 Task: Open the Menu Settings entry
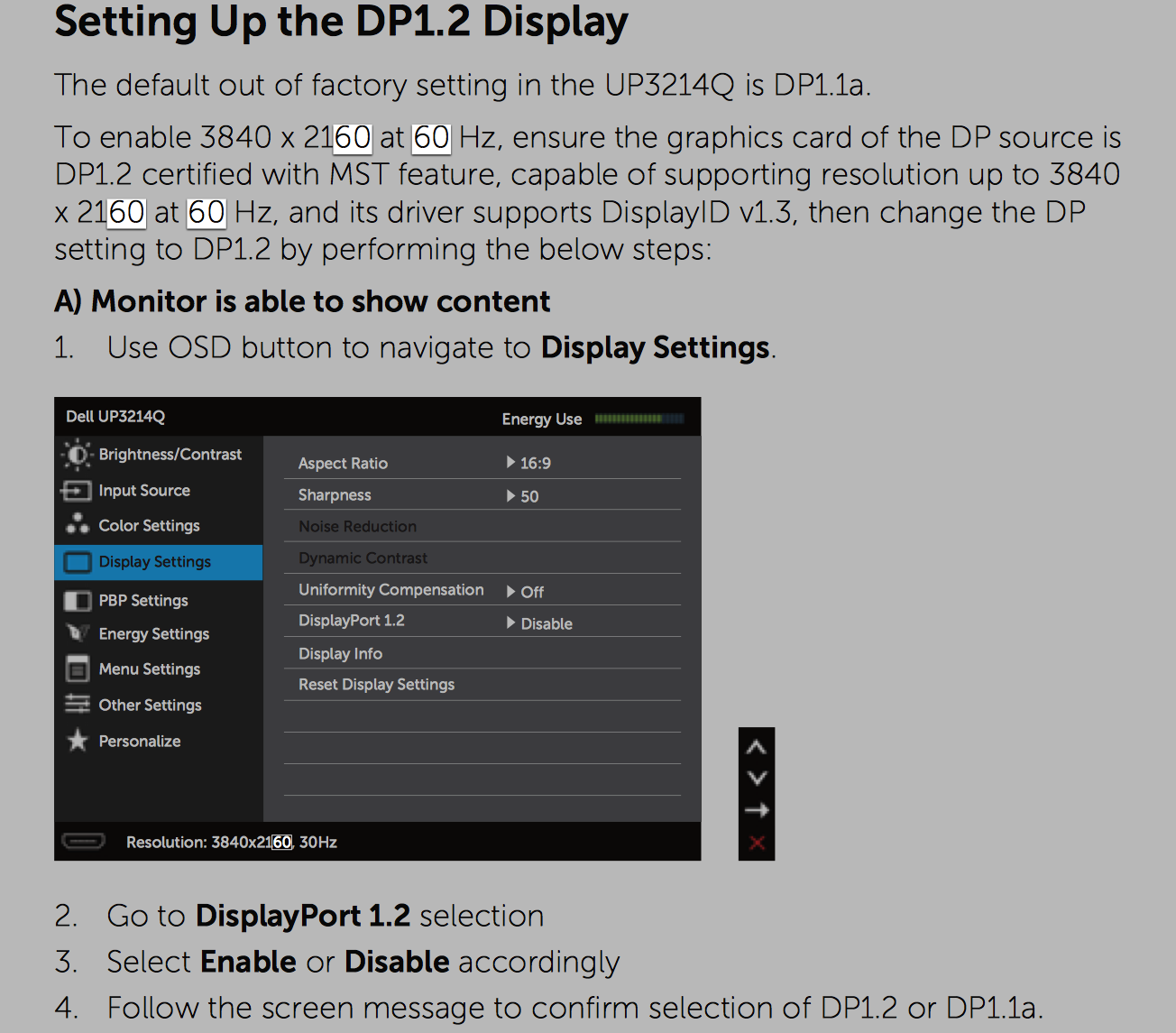(159, 669)
